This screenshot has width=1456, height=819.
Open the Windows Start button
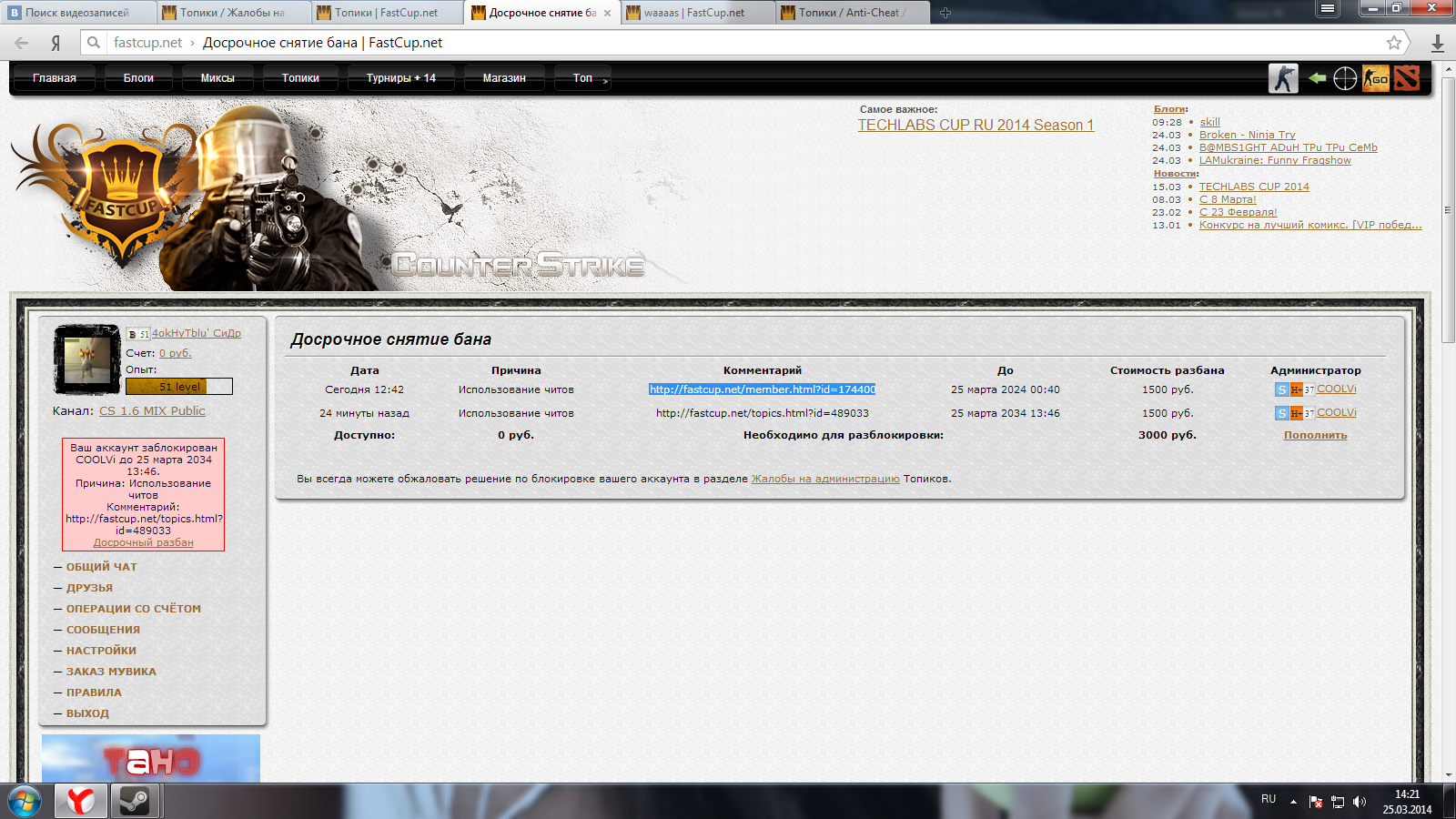coord(25,802)
